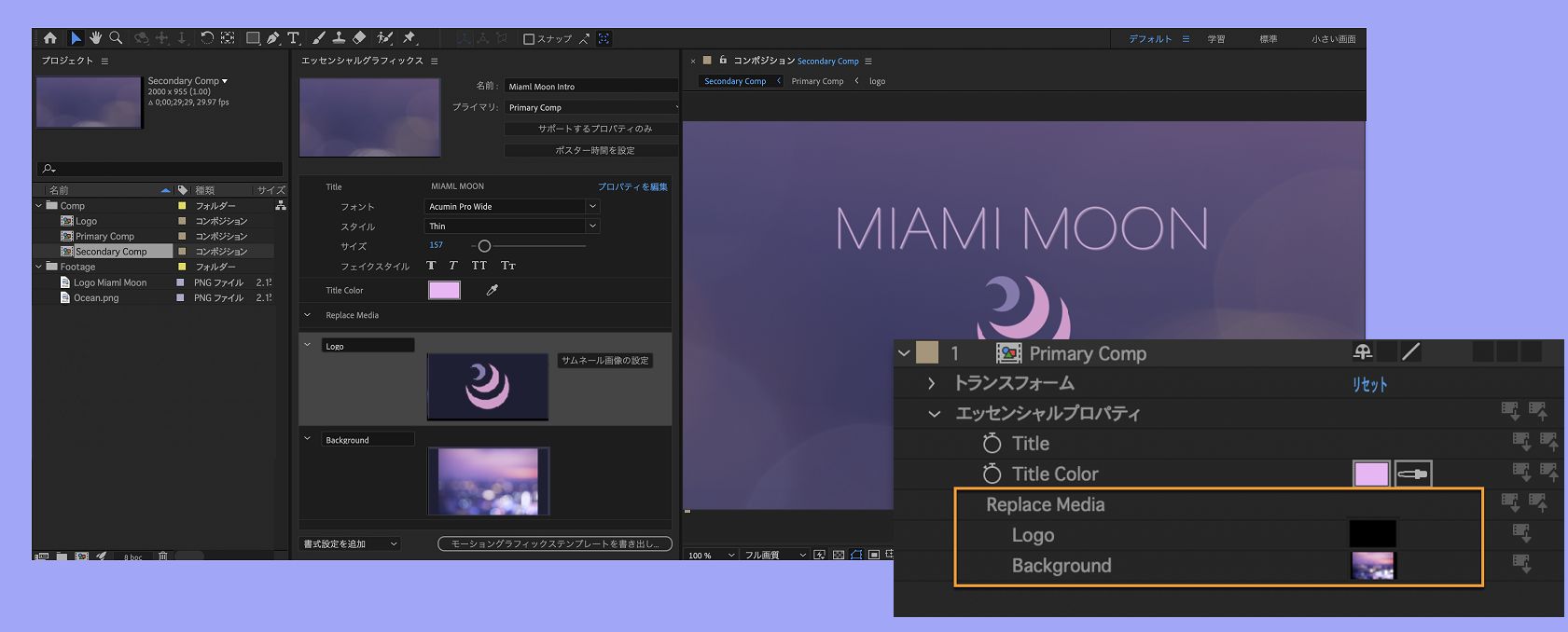Click the stopwatch icon next to Title

pos(992,444)
